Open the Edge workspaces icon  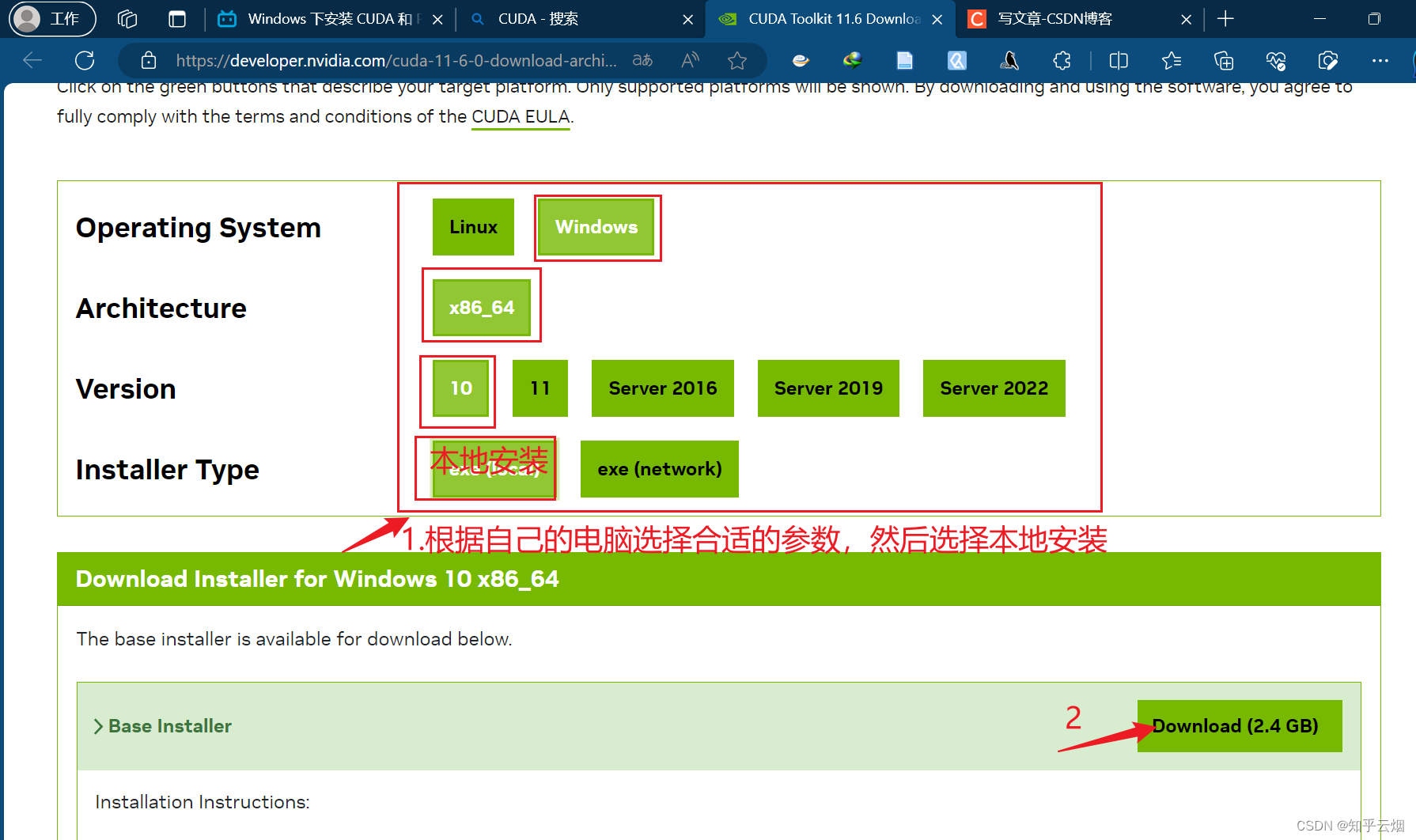[127, 19]
